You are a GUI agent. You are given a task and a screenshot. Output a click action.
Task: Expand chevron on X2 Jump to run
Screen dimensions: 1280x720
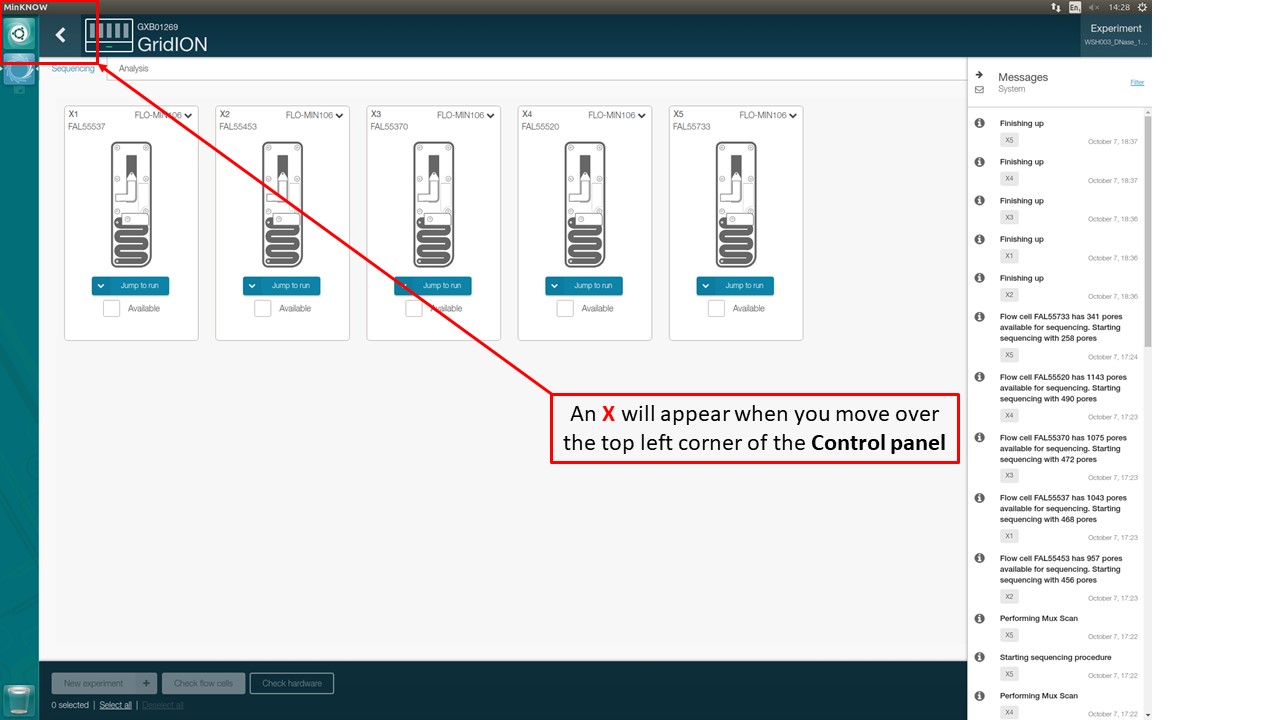tap(252, 285)
